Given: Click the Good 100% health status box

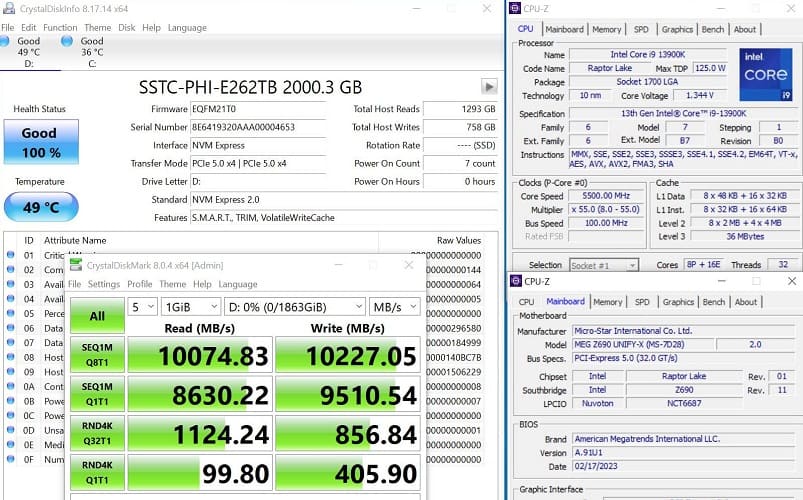Looking at the screenshot, I should click(40, 142).
